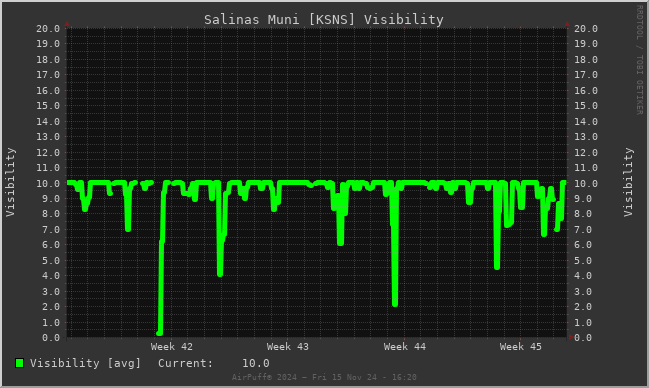
Task: Click the RRDTOOL / TOBI OETIKER watermark
Action: pos(640,60)
